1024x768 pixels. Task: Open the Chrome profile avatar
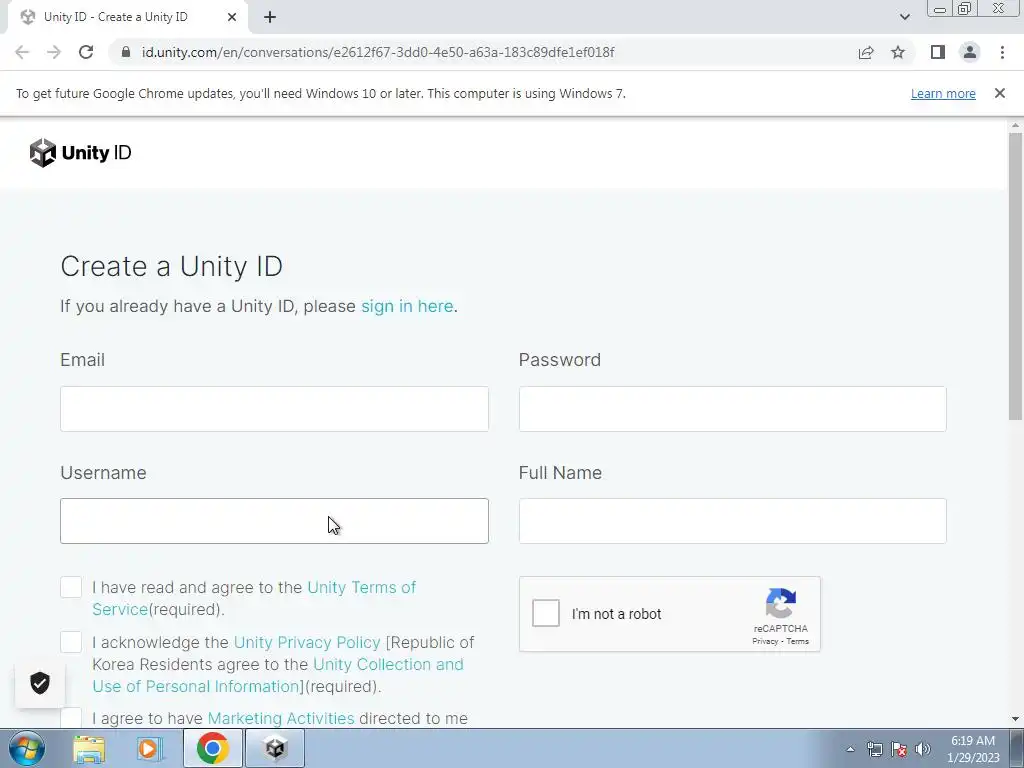point(970,52)
